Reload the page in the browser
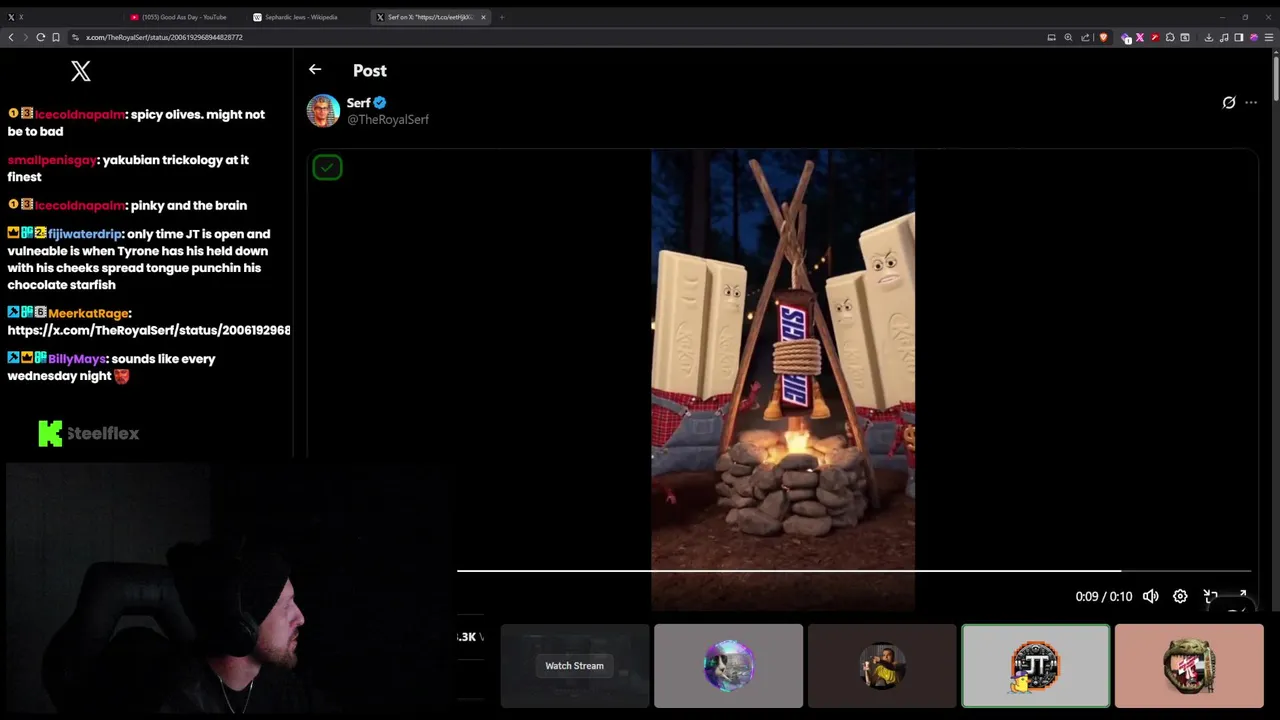The height and width of the screenshot is (720, 1280). (40, 37)
